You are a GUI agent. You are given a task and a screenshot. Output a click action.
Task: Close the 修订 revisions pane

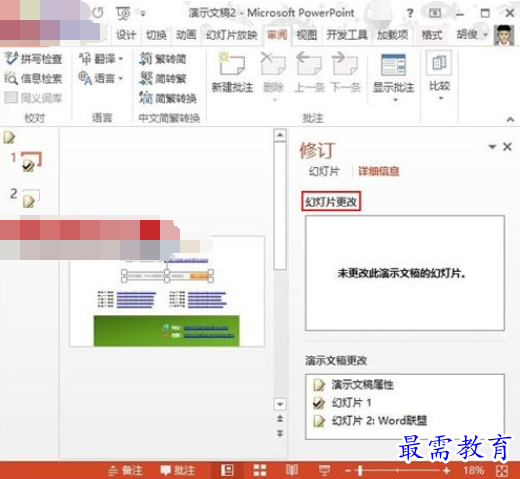[507, 147]
